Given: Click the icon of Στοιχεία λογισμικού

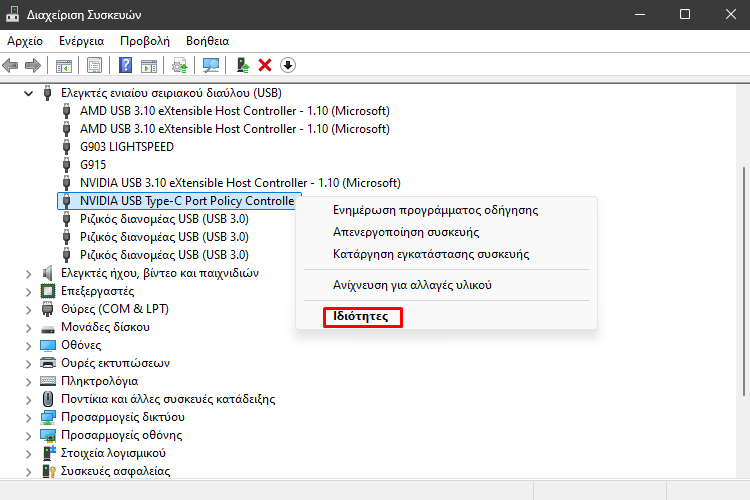Looking at the screenshot, I should coord(49,453).
